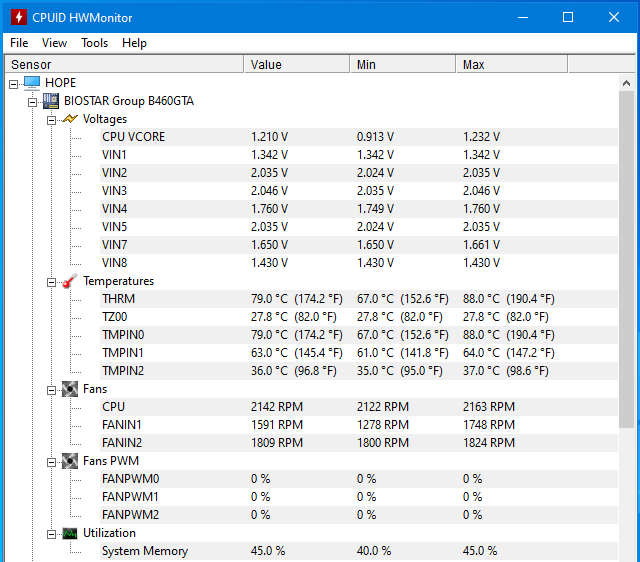Collapse the Temperatures section

click(51, 282)
